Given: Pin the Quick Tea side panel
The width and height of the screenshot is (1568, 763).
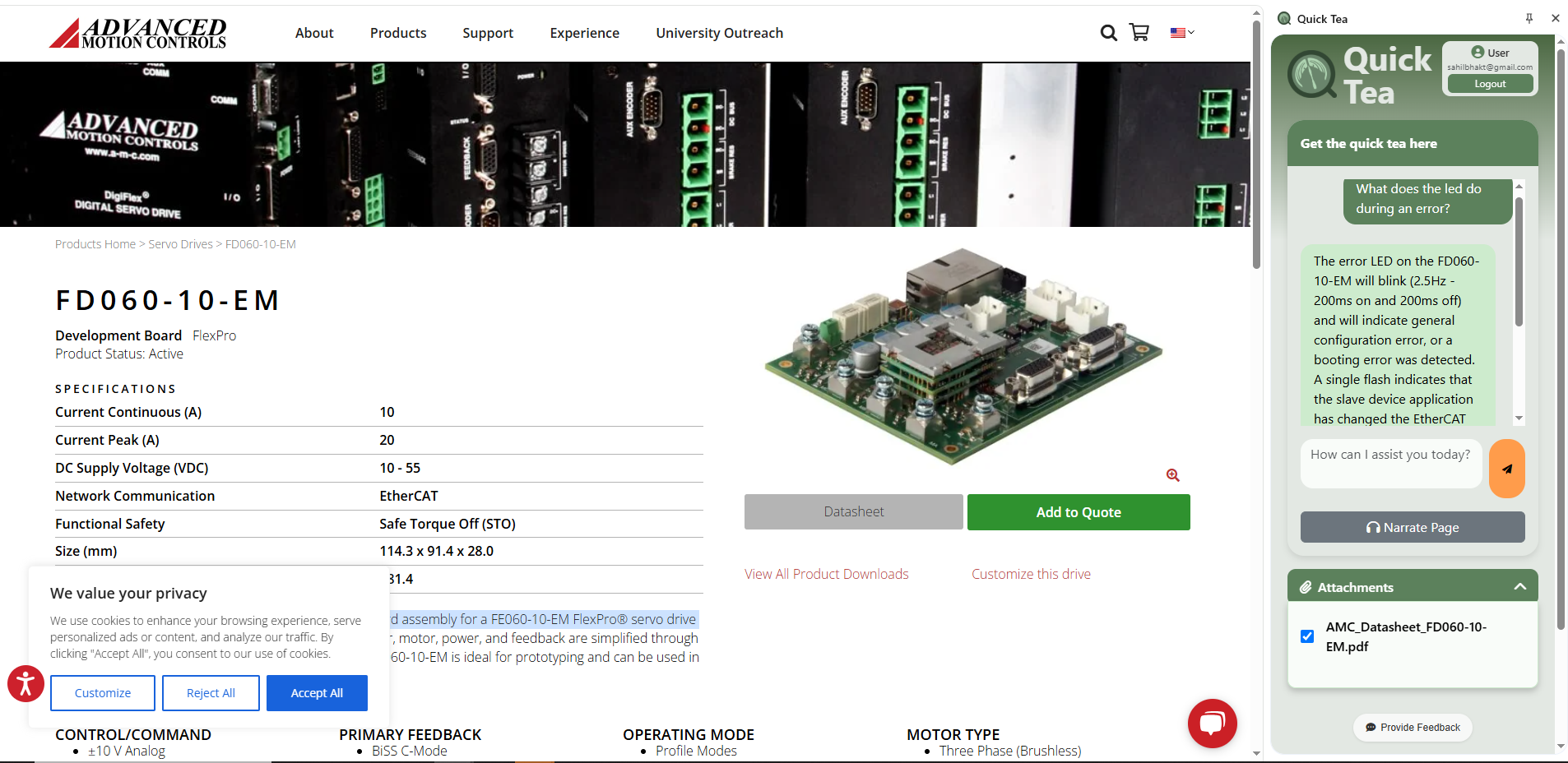Looking at the screenshot, I should [1529, 18].
